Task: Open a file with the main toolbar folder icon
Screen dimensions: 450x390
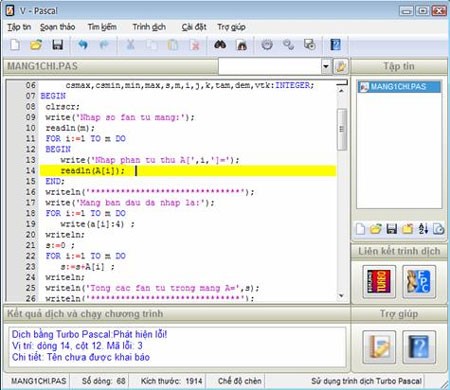Action: [x=36, y=45]
